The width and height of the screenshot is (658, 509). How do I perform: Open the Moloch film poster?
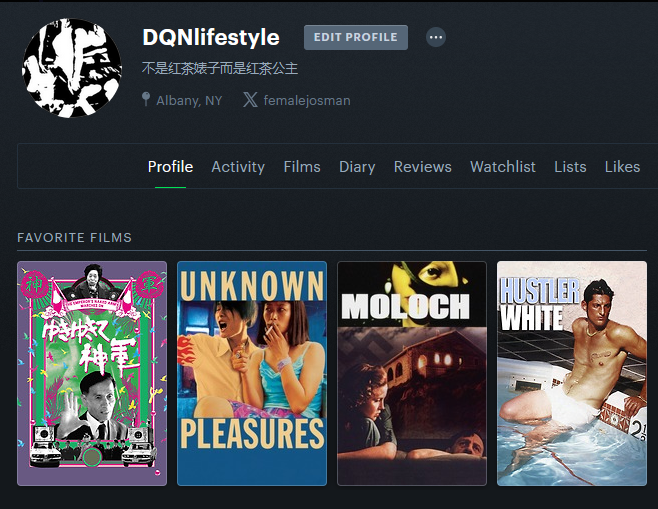[x=412, y=373]
